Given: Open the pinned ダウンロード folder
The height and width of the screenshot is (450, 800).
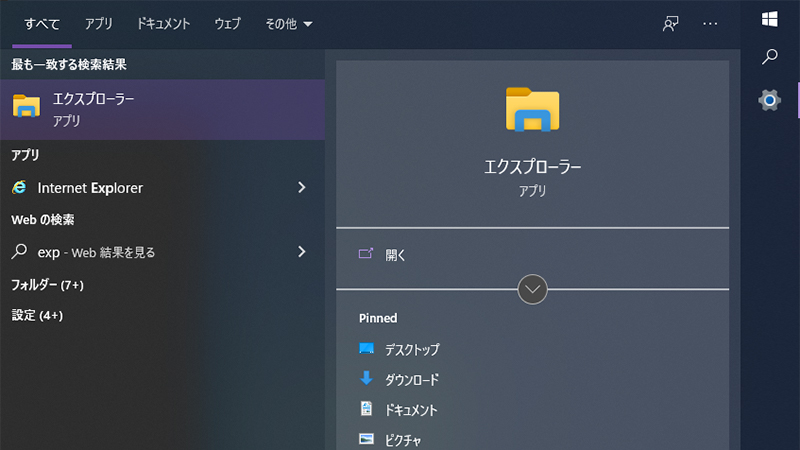Looking at the screenshot, I should [412, 380].
